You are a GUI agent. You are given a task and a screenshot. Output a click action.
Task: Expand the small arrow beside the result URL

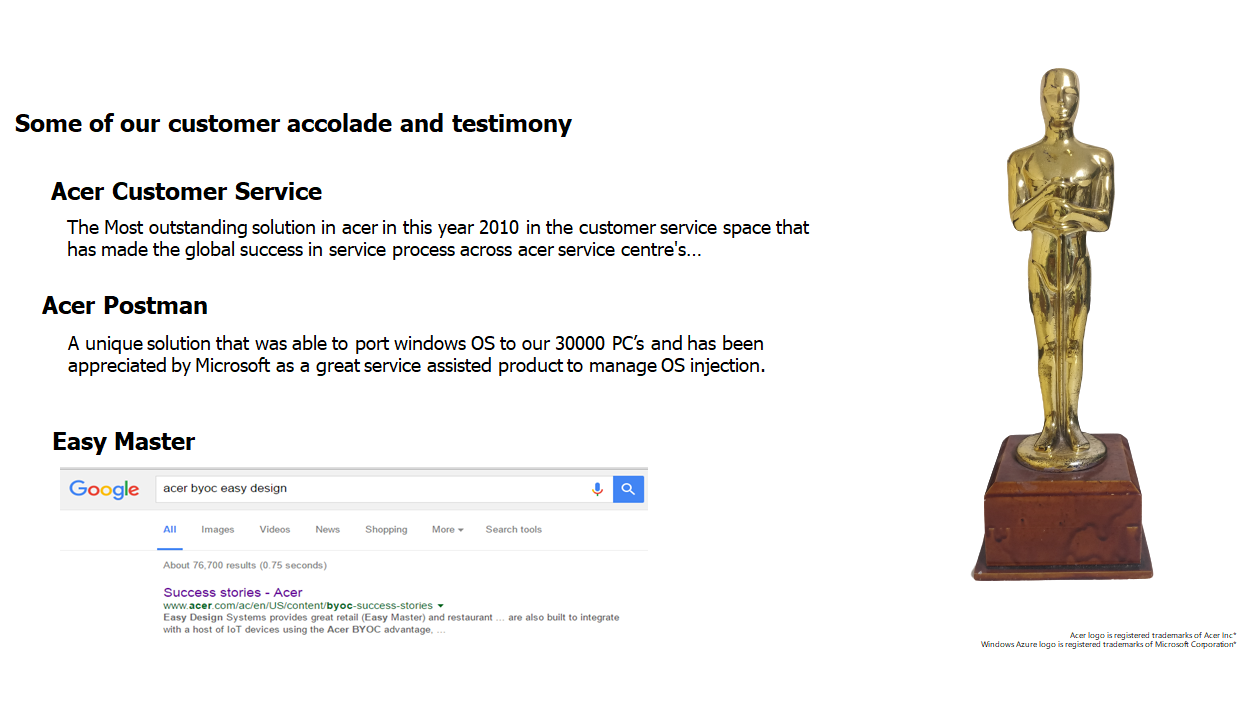pos(440,606)
